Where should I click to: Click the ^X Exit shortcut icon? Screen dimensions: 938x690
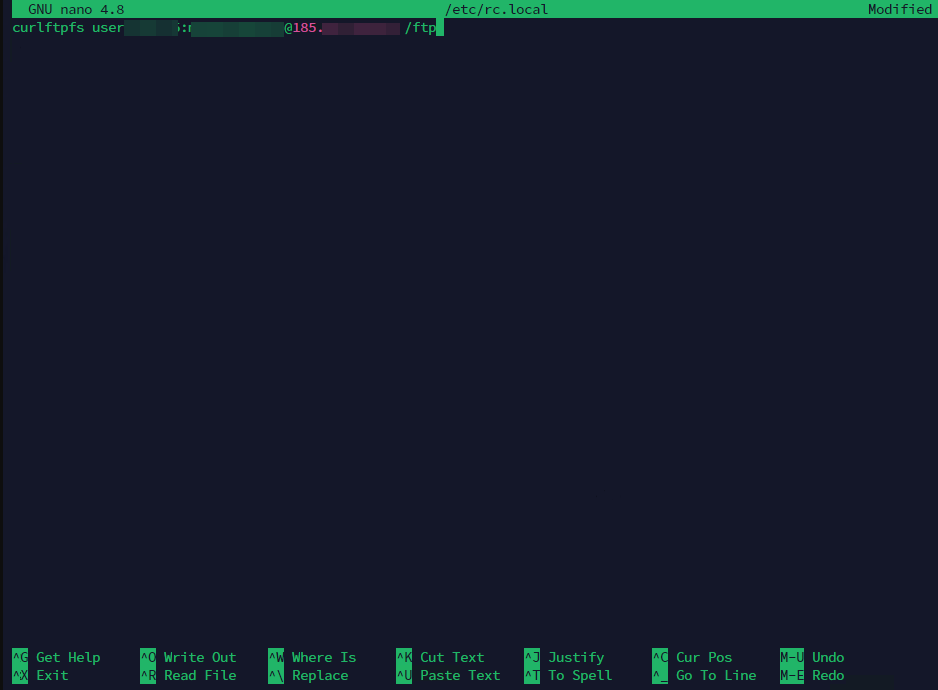click(18, 675)
